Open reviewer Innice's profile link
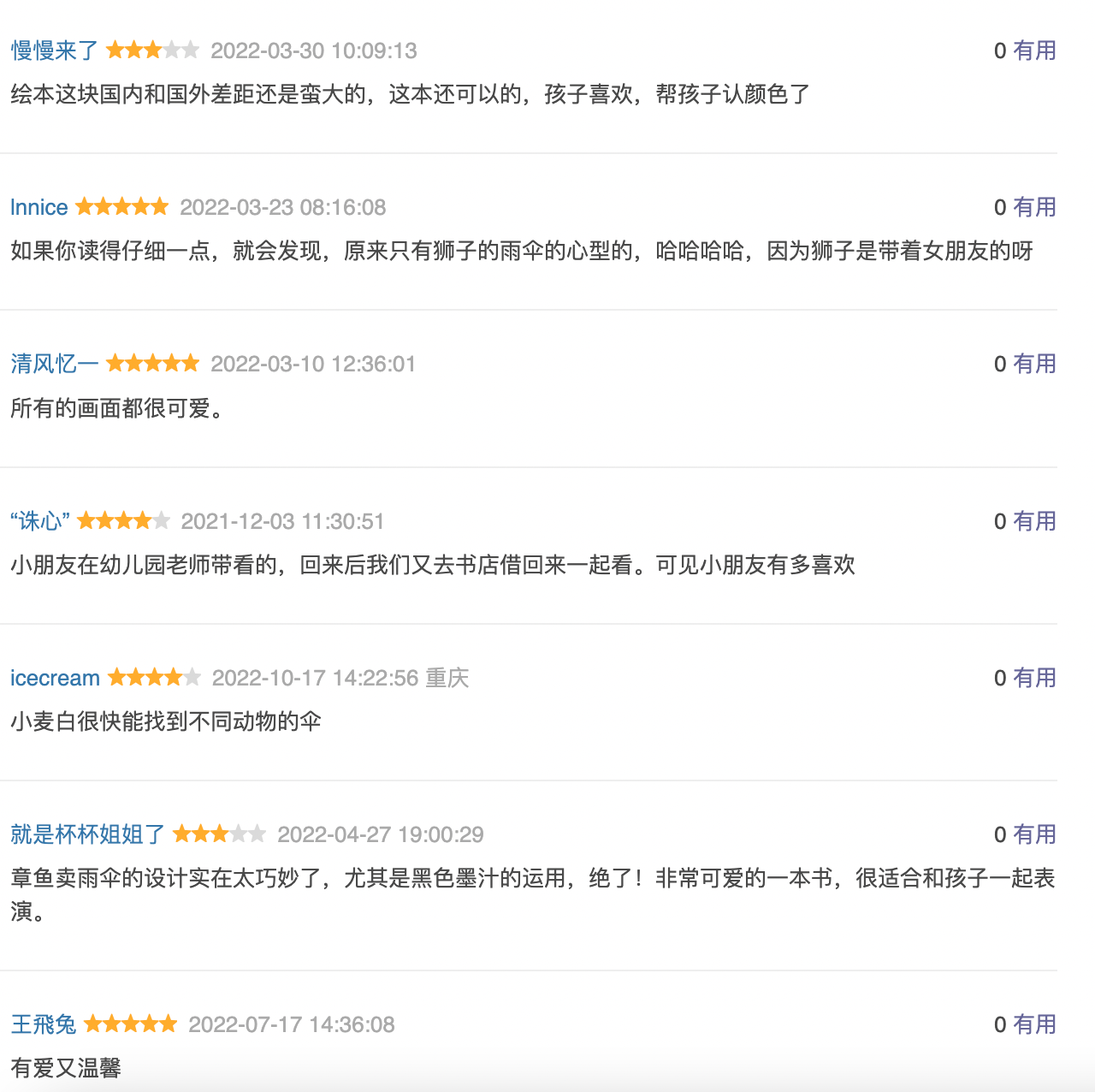1095x1092 pixels. tap(39, 207)
